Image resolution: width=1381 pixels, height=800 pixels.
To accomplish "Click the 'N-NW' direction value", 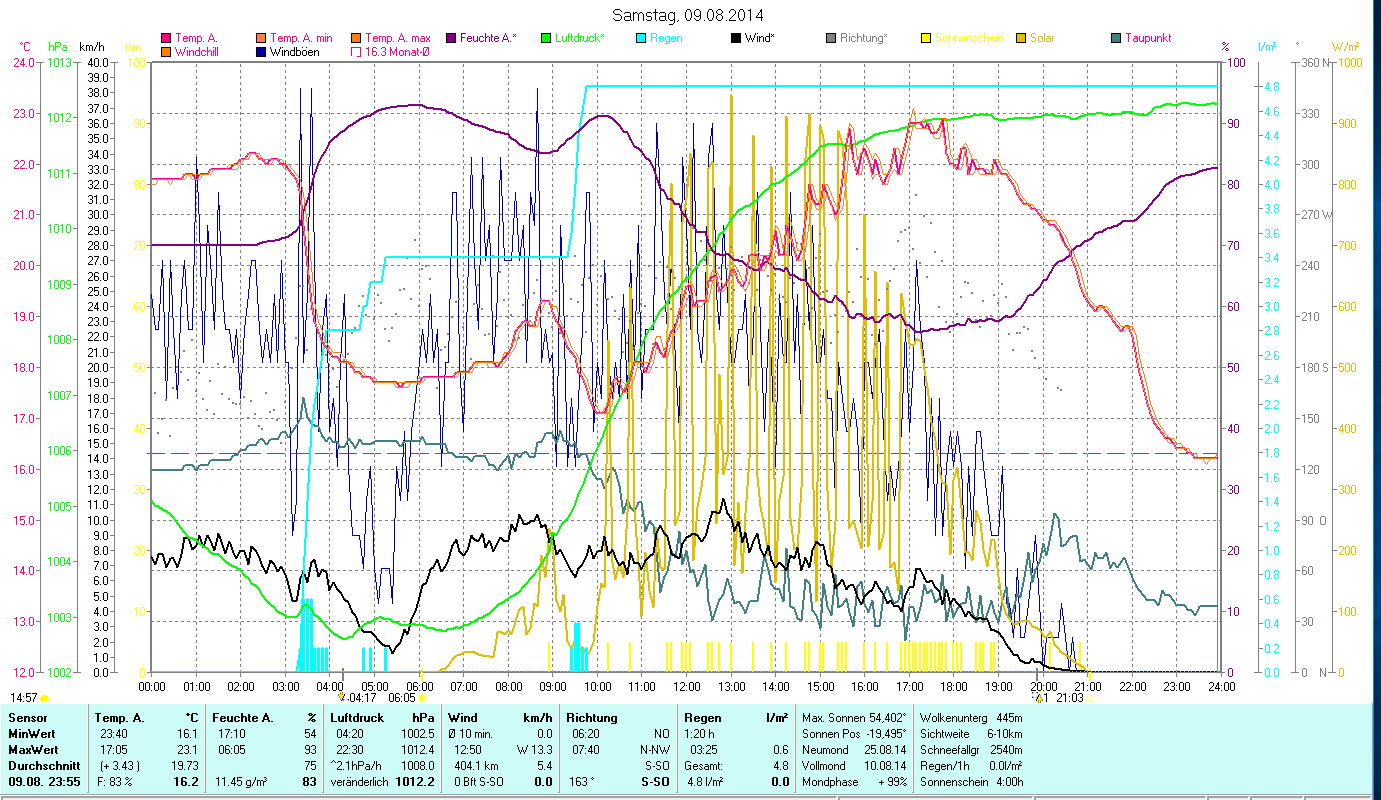I will tap(654, 750).
